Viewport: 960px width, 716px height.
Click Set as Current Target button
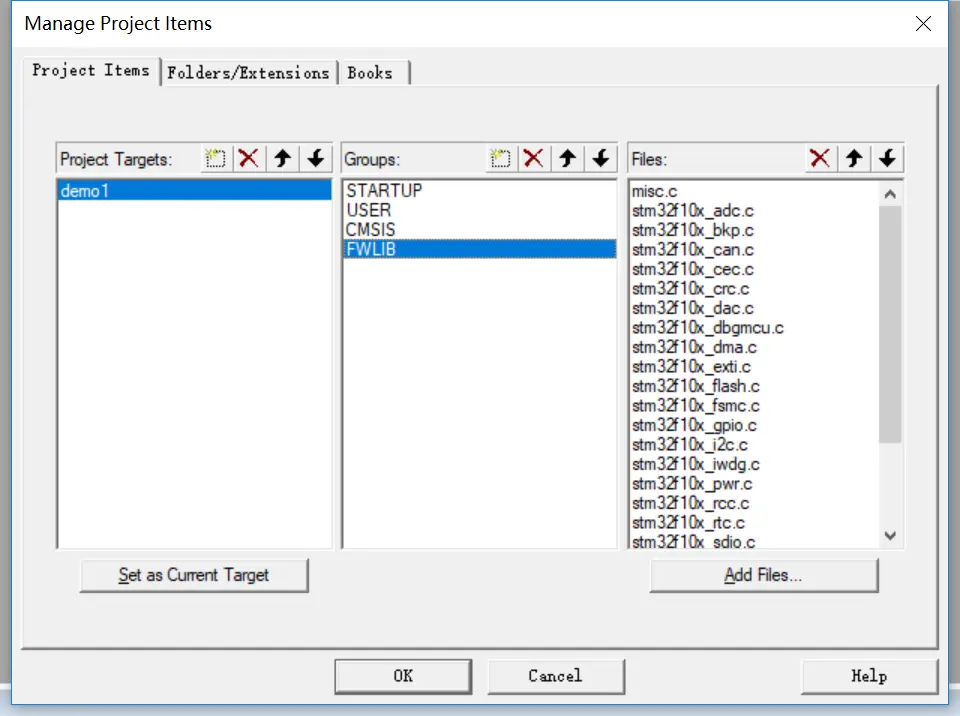pos(194,575)
